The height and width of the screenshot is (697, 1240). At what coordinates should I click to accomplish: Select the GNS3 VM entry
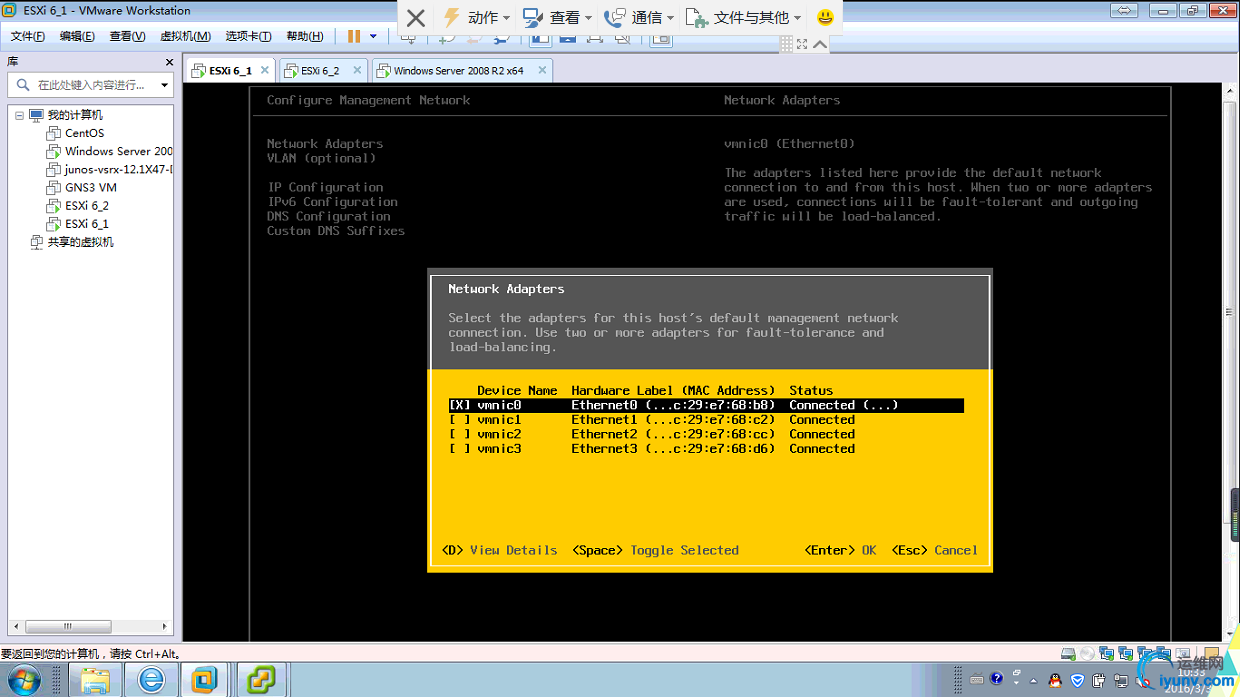point(91,187)
